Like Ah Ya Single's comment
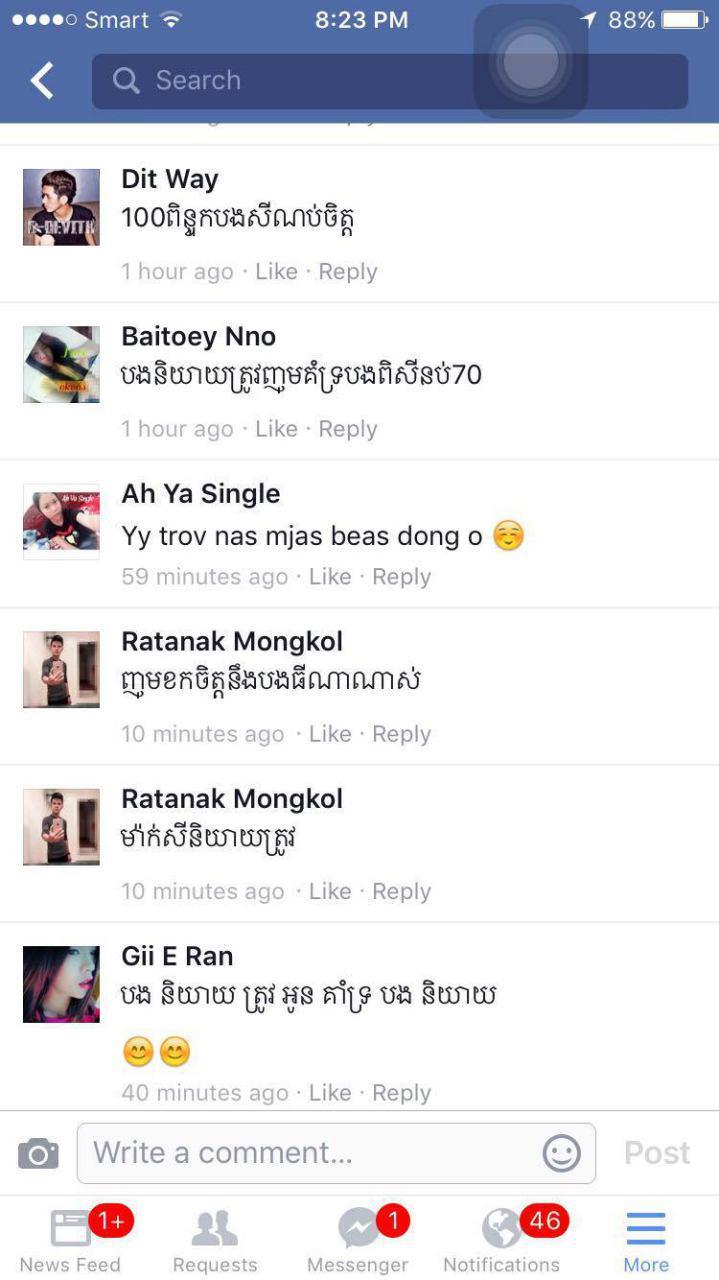 click(x=330, y=577)
